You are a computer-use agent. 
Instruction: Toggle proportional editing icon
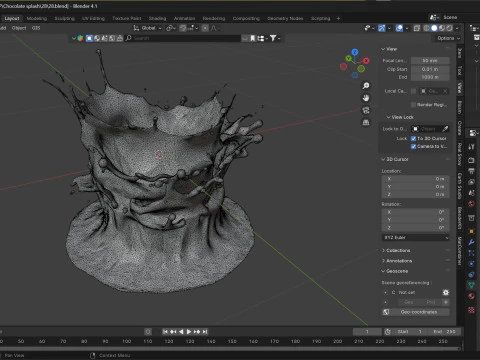coord(205,28)
